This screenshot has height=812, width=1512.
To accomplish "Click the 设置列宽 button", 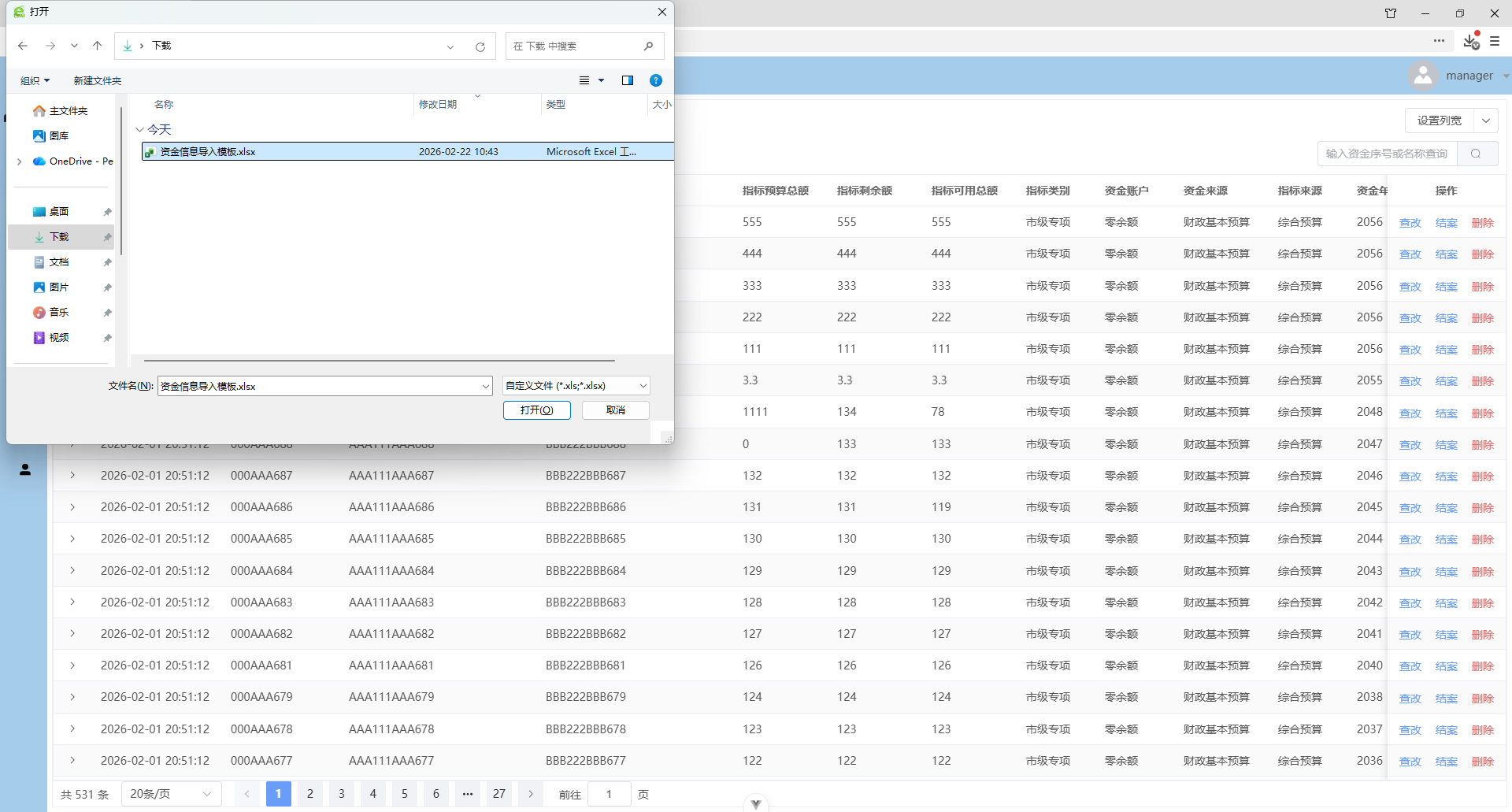I will coord(1440,121).
